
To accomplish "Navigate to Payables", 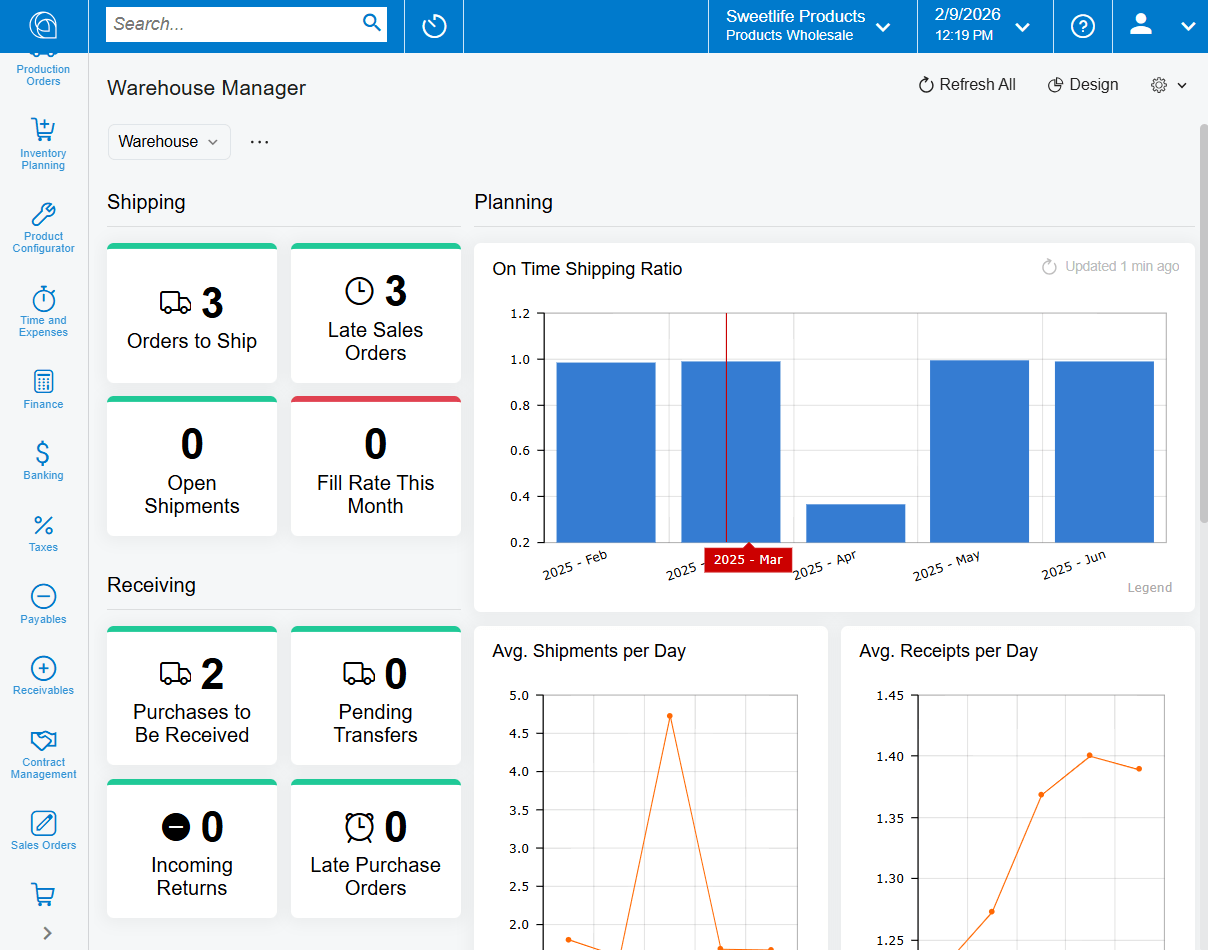I will (43, 603).
